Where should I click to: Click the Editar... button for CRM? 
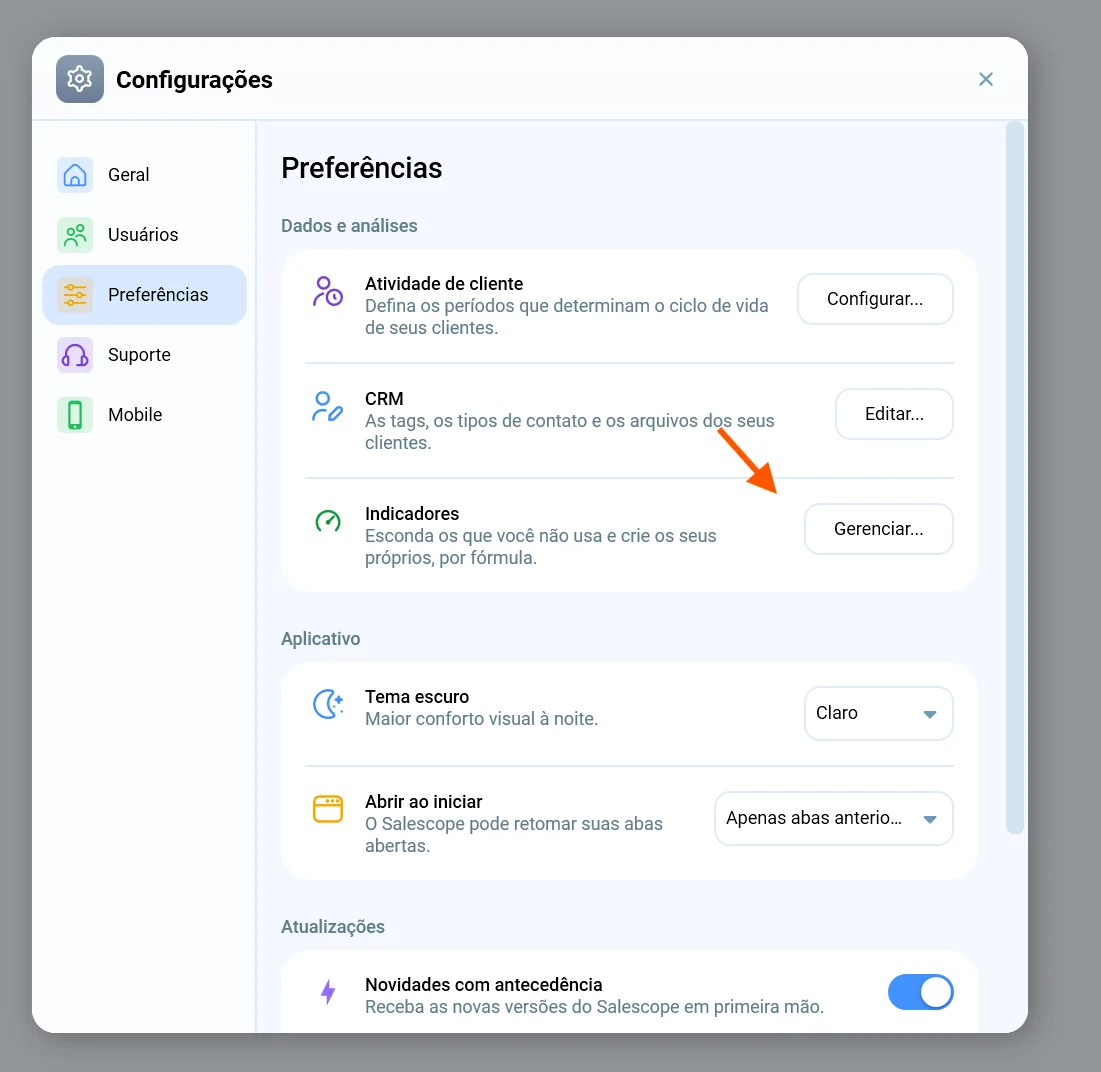coord(894,414)
